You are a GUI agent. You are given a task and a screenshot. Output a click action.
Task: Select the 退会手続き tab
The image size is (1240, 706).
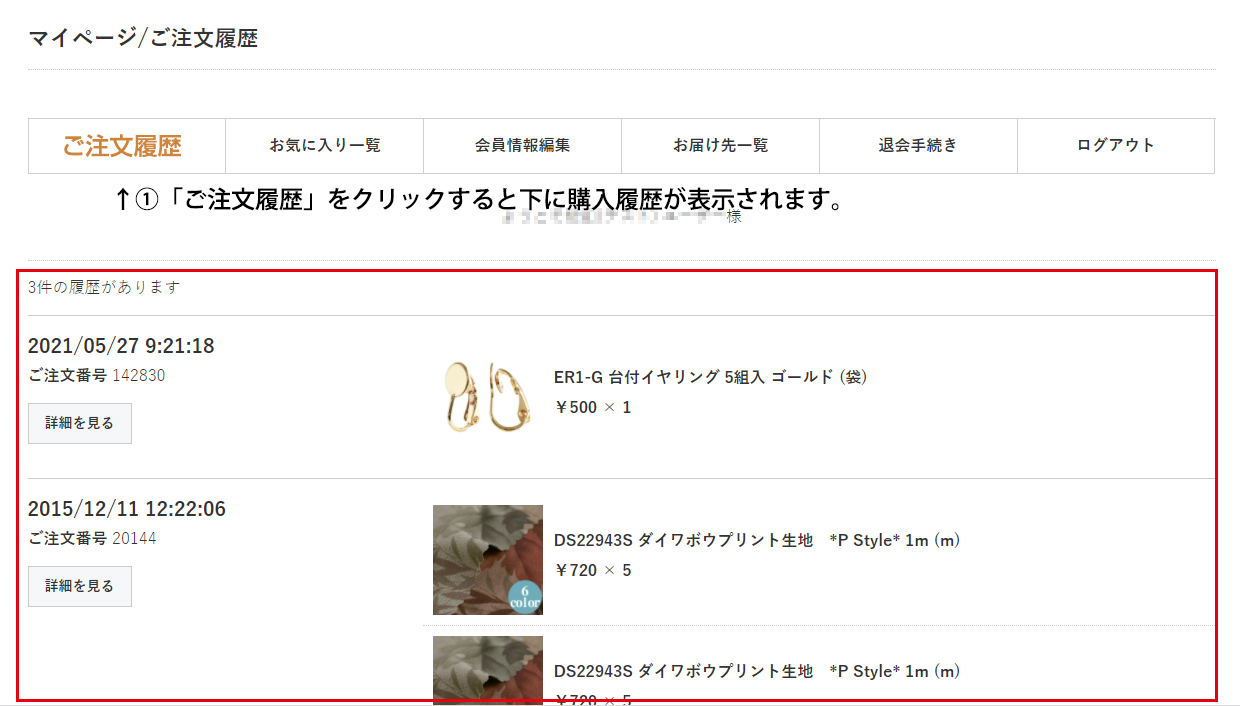coord(919,146)
